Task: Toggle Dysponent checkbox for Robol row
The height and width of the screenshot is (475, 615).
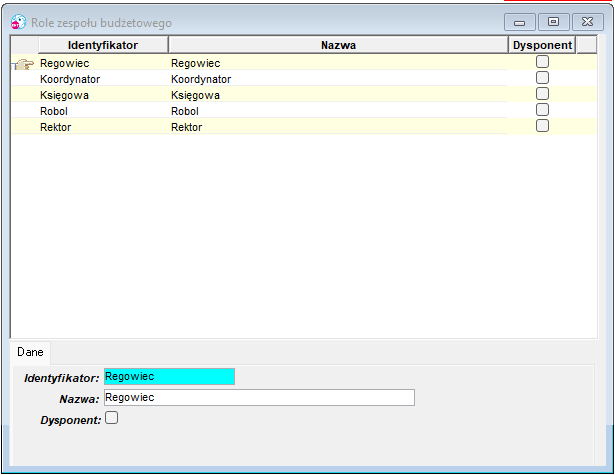Action: pos(542,110)
